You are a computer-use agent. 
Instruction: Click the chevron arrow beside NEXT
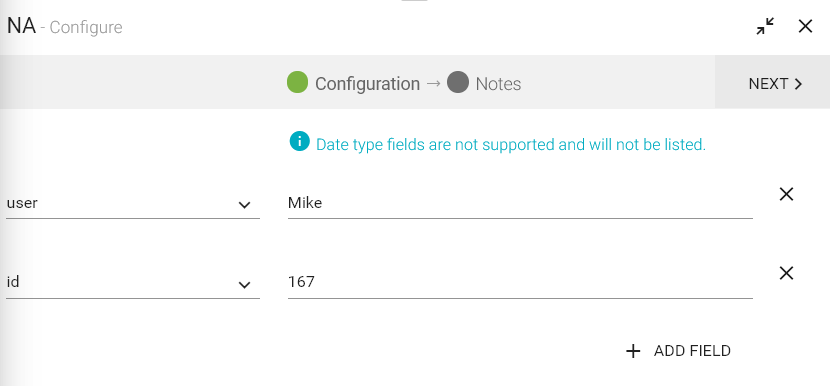798,84
